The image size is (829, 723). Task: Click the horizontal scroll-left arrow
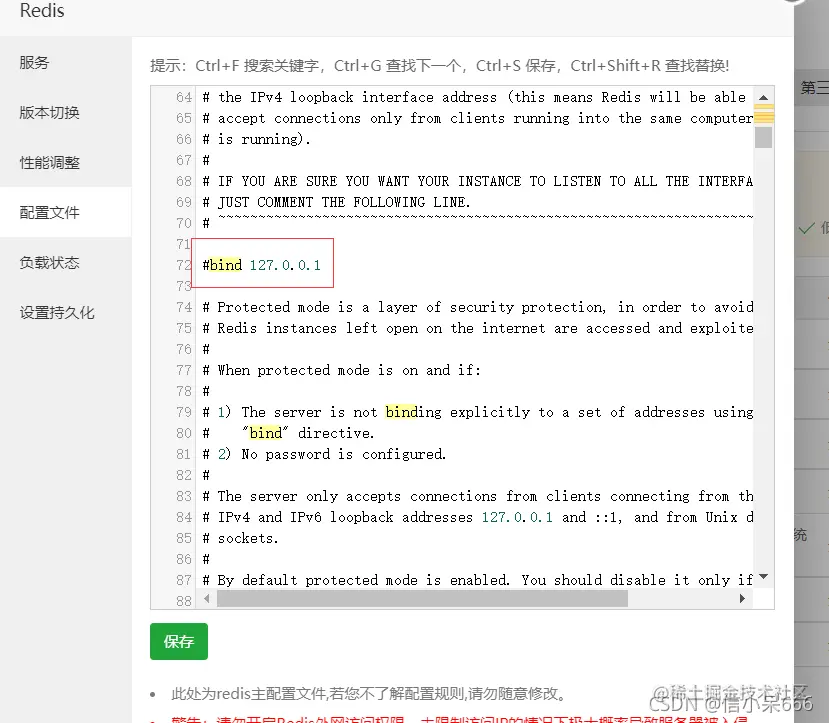point(207,599)
